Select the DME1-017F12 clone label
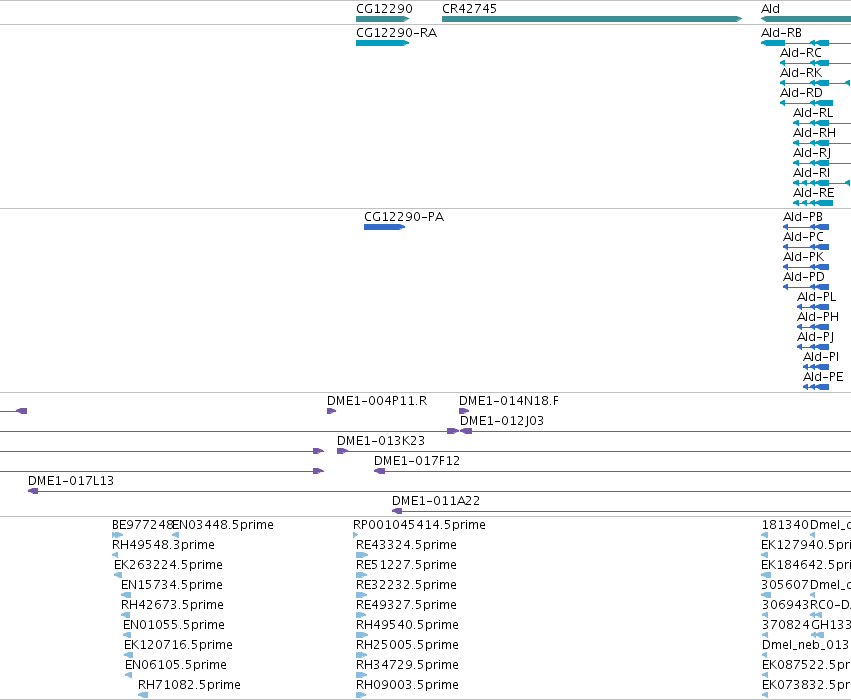851x700 pixels. tap(417, 461)
